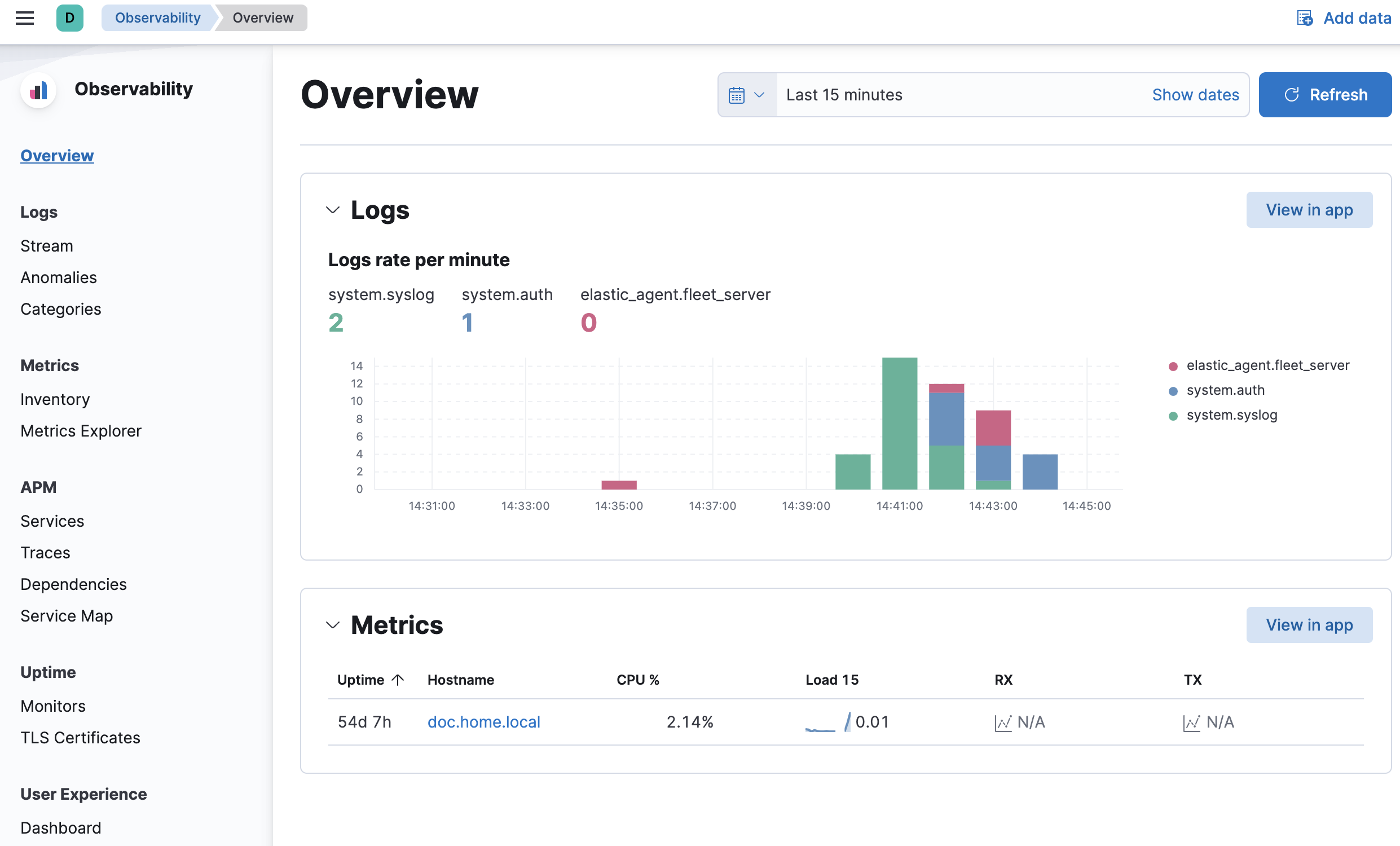Click the calendar quick-select icon
The height and width of the screenshot is (846, 1400).
[736, 95]
